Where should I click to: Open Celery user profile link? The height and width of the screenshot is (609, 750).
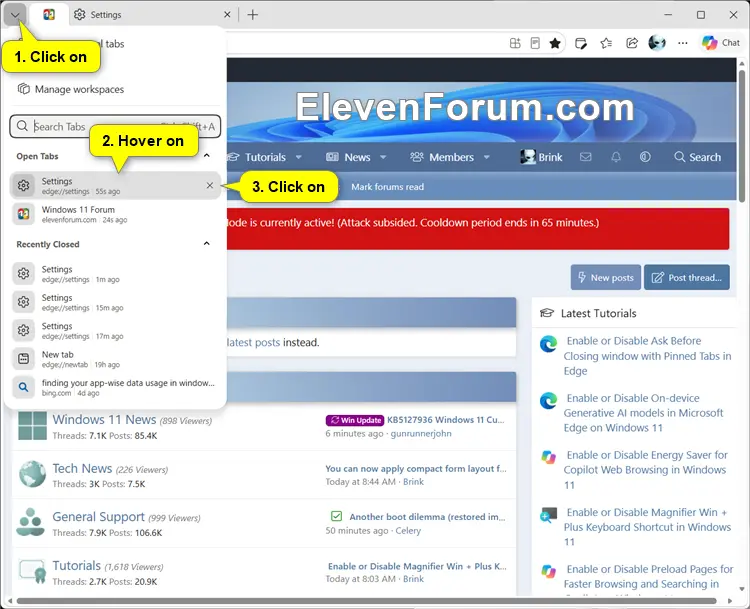click(408, 531)
